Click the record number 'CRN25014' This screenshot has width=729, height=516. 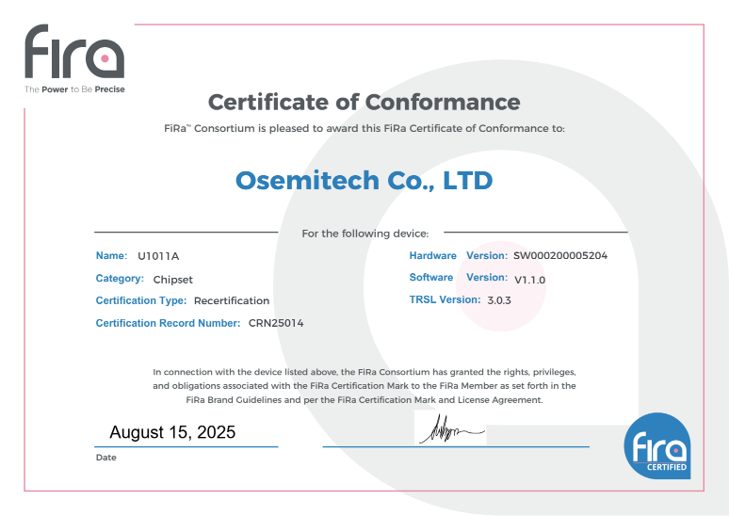[276, 323]
